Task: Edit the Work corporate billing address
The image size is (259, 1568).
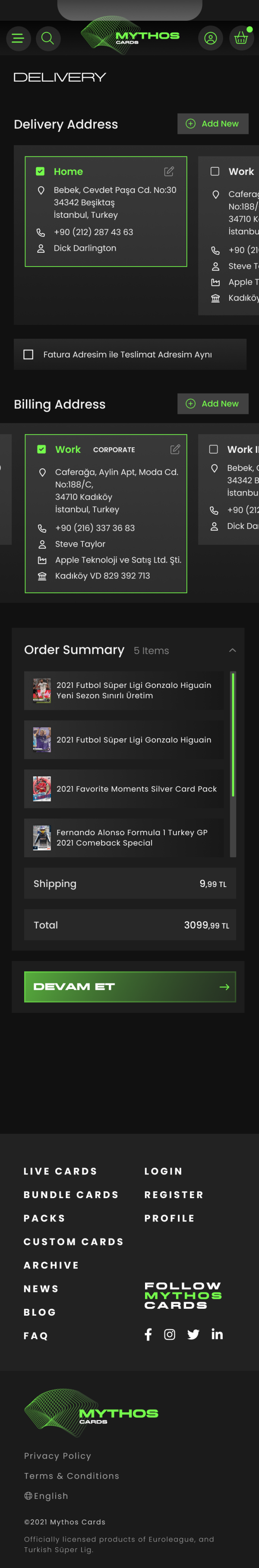Action: (x=175, y=449)
